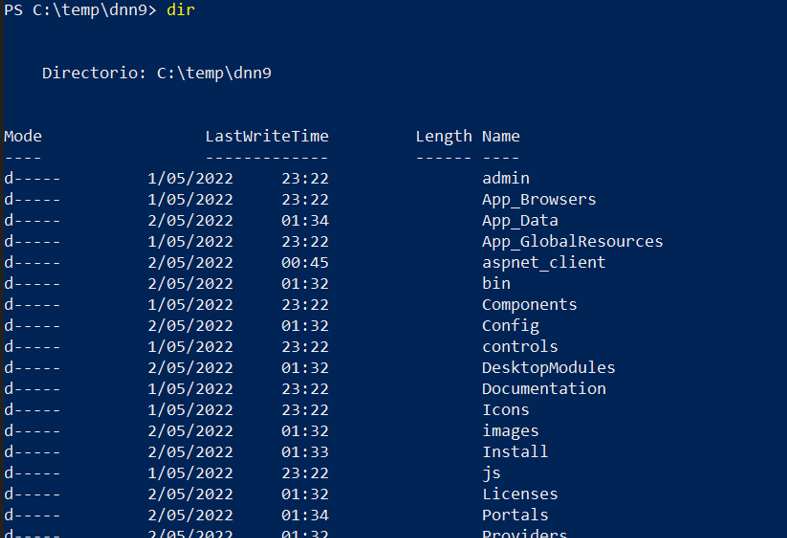Click the 'Components' folder name
Viewport: 787px width, 538px height.
pyautogui.click(x=529, y=304)
